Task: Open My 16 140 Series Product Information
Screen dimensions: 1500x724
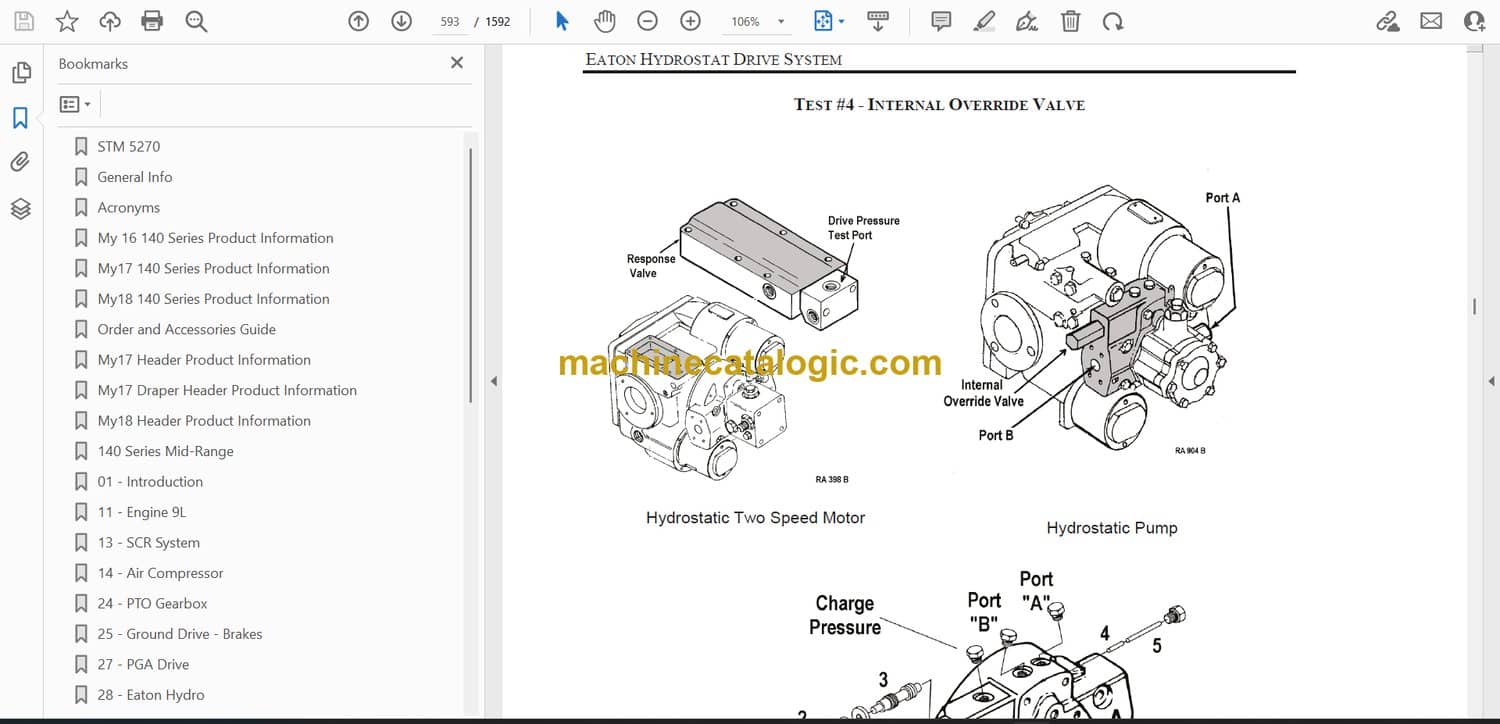Action: click(216, 238)
